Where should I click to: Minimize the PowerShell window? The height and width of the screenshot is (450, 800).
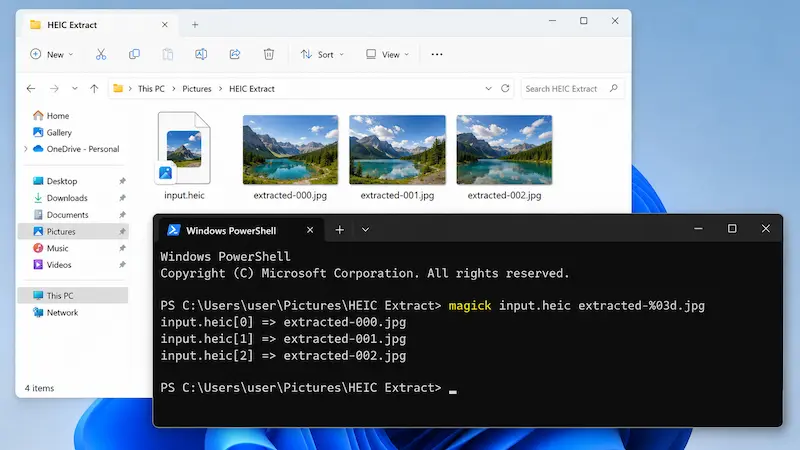point(698,229)
